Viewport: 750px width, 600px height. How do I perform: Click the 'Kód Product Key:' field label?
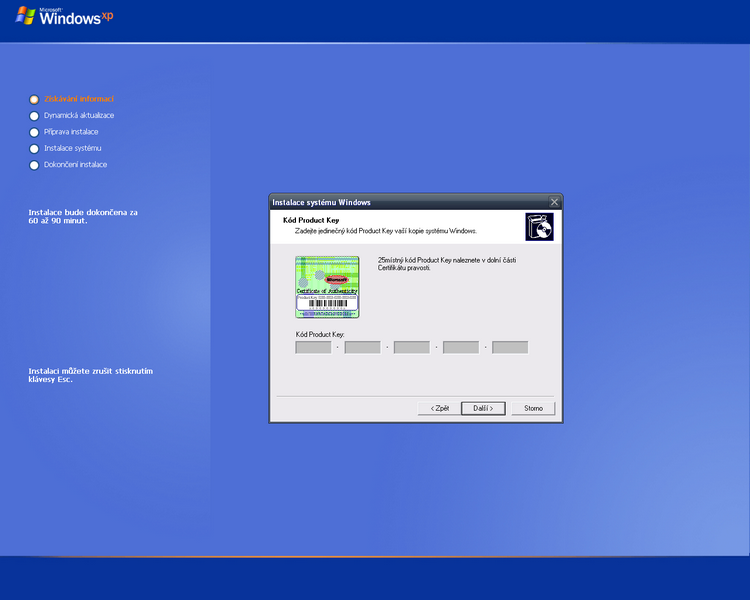320,334
